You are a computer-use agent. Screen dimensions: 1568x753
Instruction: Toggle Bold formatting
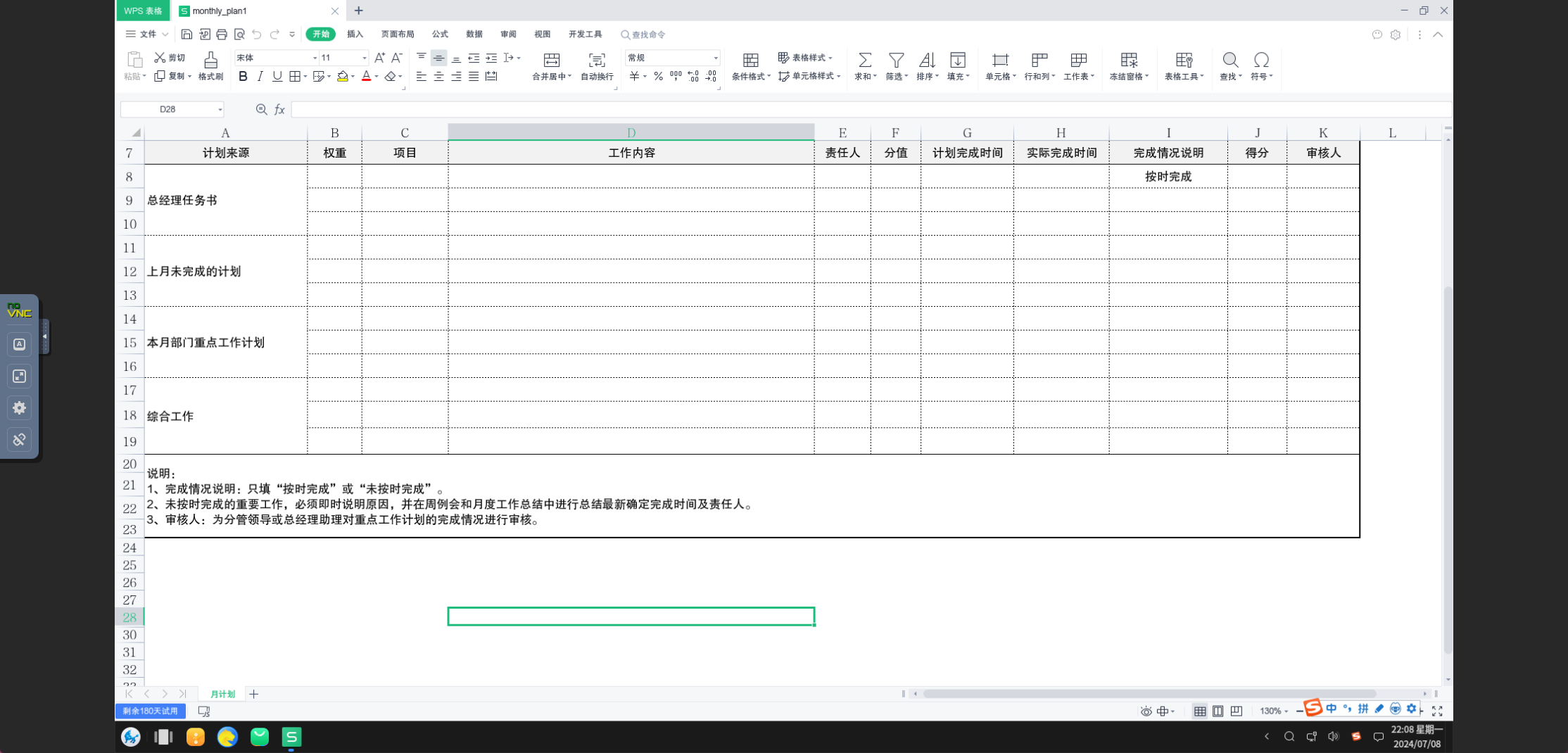pos(243,76)
